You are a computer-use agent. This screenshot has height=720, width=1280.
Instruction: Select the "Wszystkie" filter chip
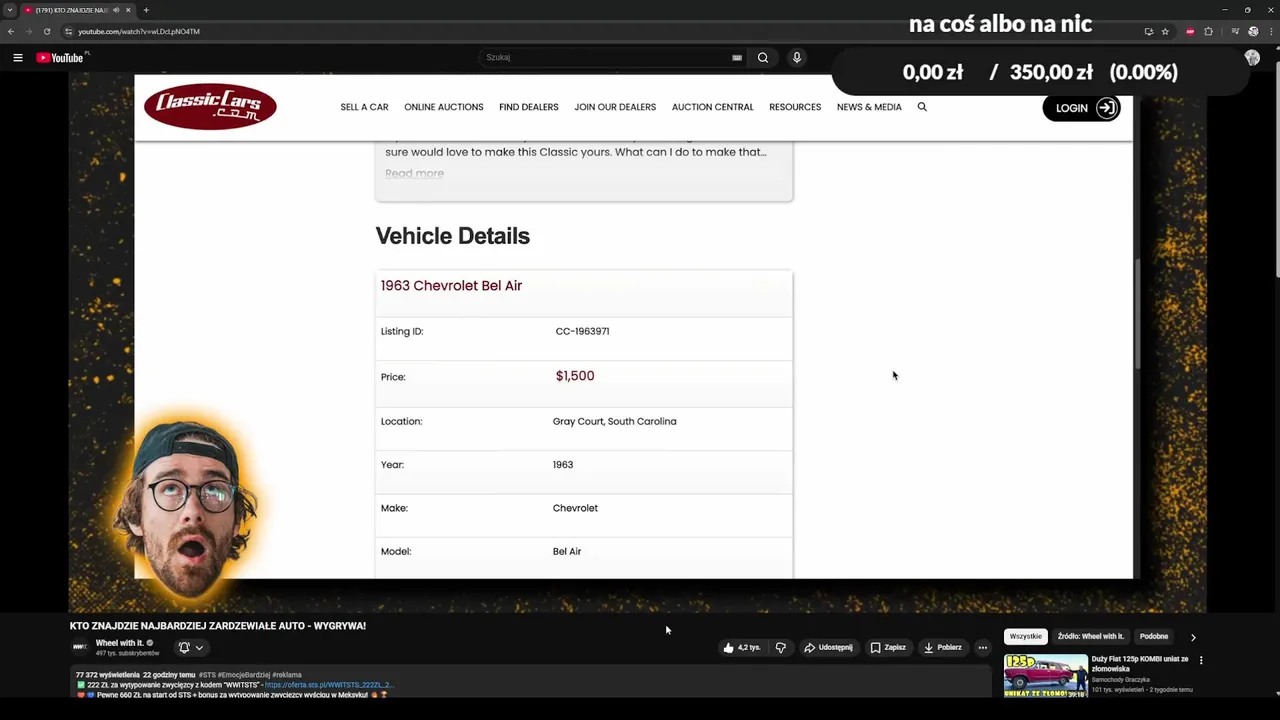(1025, 637)
